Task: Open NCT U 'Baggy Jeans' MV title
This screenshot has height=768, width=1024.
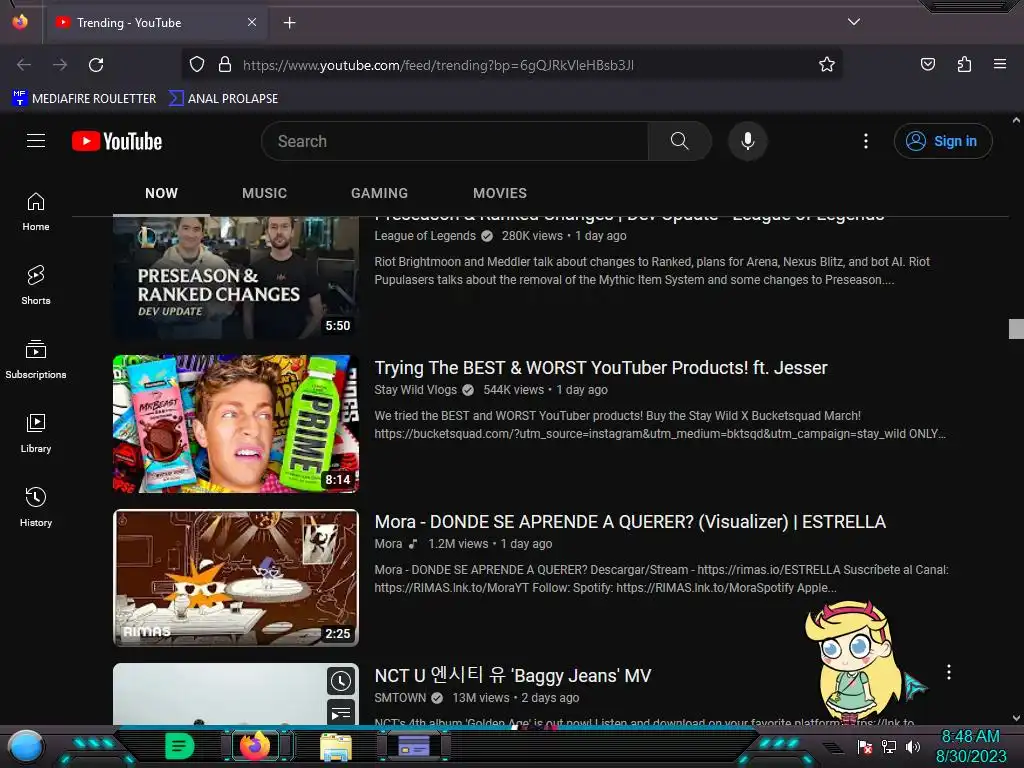Action: coord(513,675)
